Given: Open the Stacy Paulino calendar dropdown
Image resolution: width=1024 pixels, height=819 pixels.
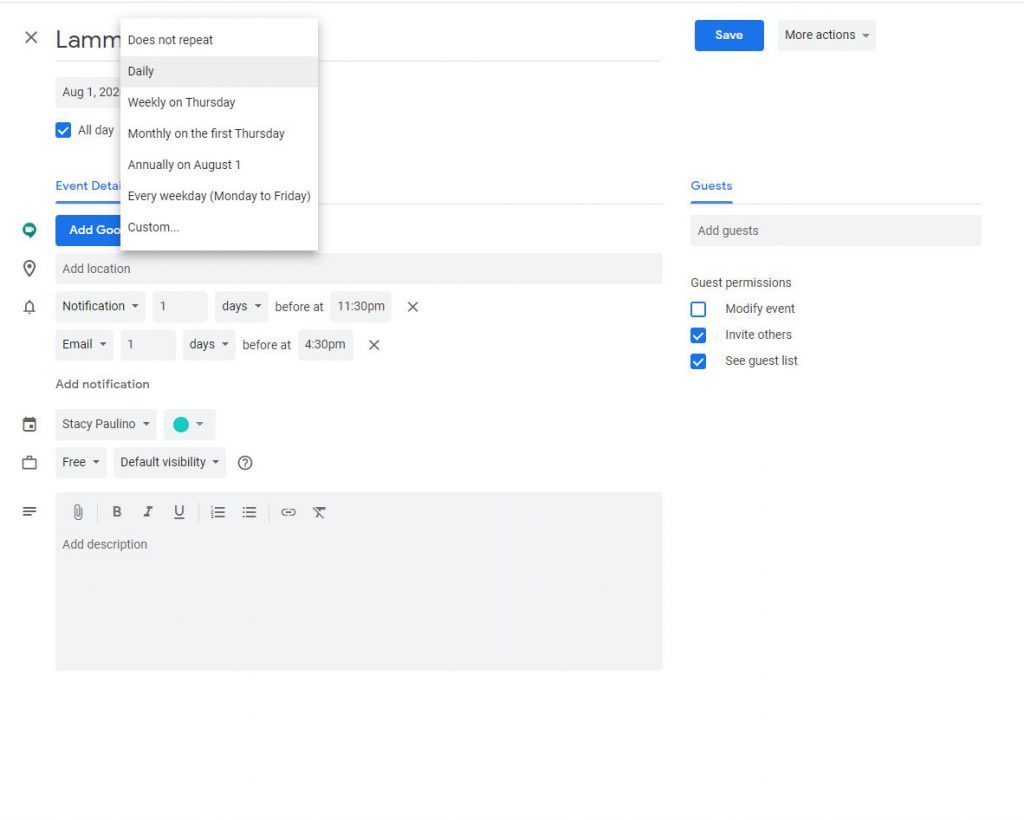Looking at the screenshot, I should pos(106,424).
